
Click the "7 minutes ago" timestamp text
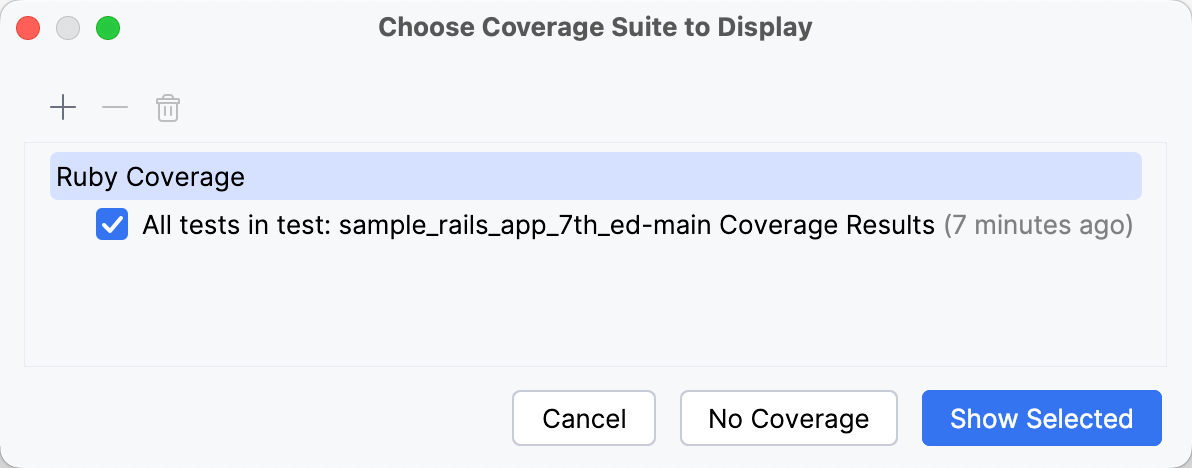tap(1038, 225)
